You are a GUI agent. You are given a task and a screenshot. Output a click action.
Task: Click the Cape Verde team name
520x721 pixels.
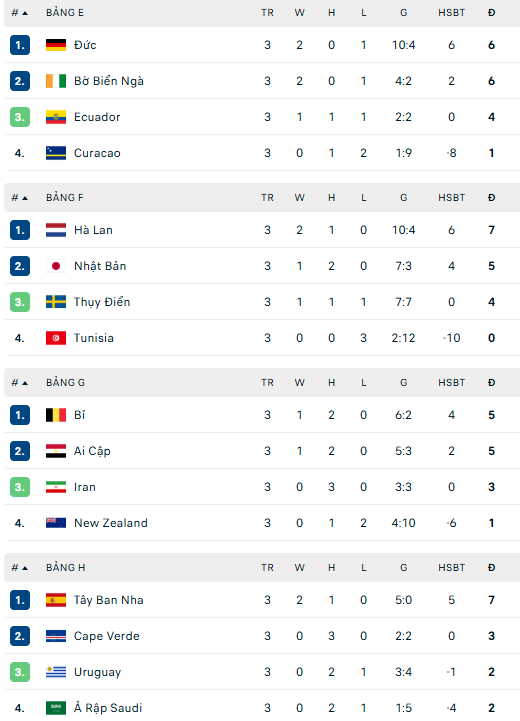(107, 636)
